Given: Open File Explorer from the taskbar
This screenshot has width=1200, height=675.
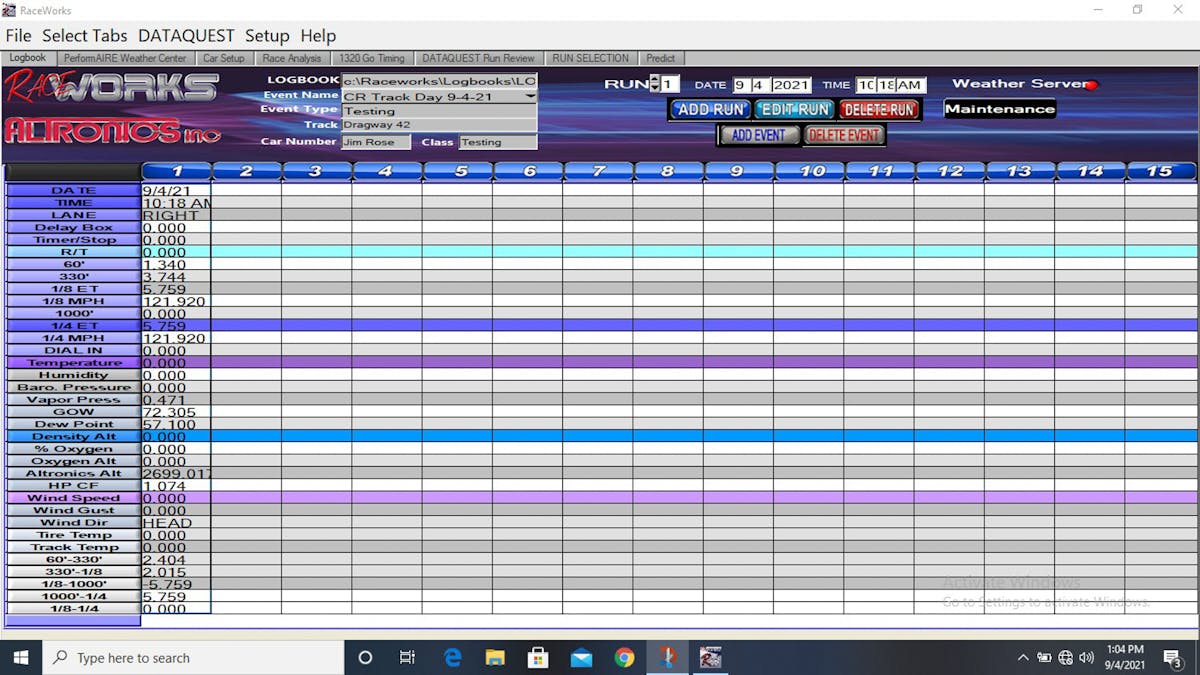Looking at the screenshot, I should click(495, 657).
